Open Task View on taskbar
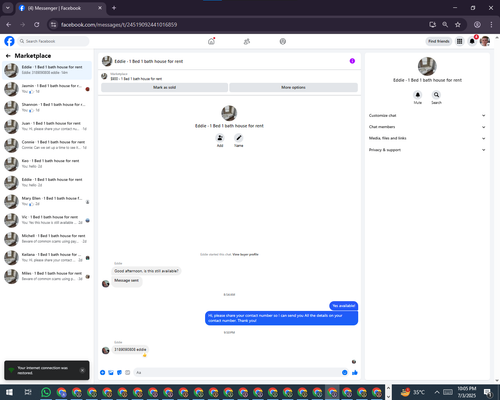The width and height of the screenshot is (500, 400). (28, 392)
